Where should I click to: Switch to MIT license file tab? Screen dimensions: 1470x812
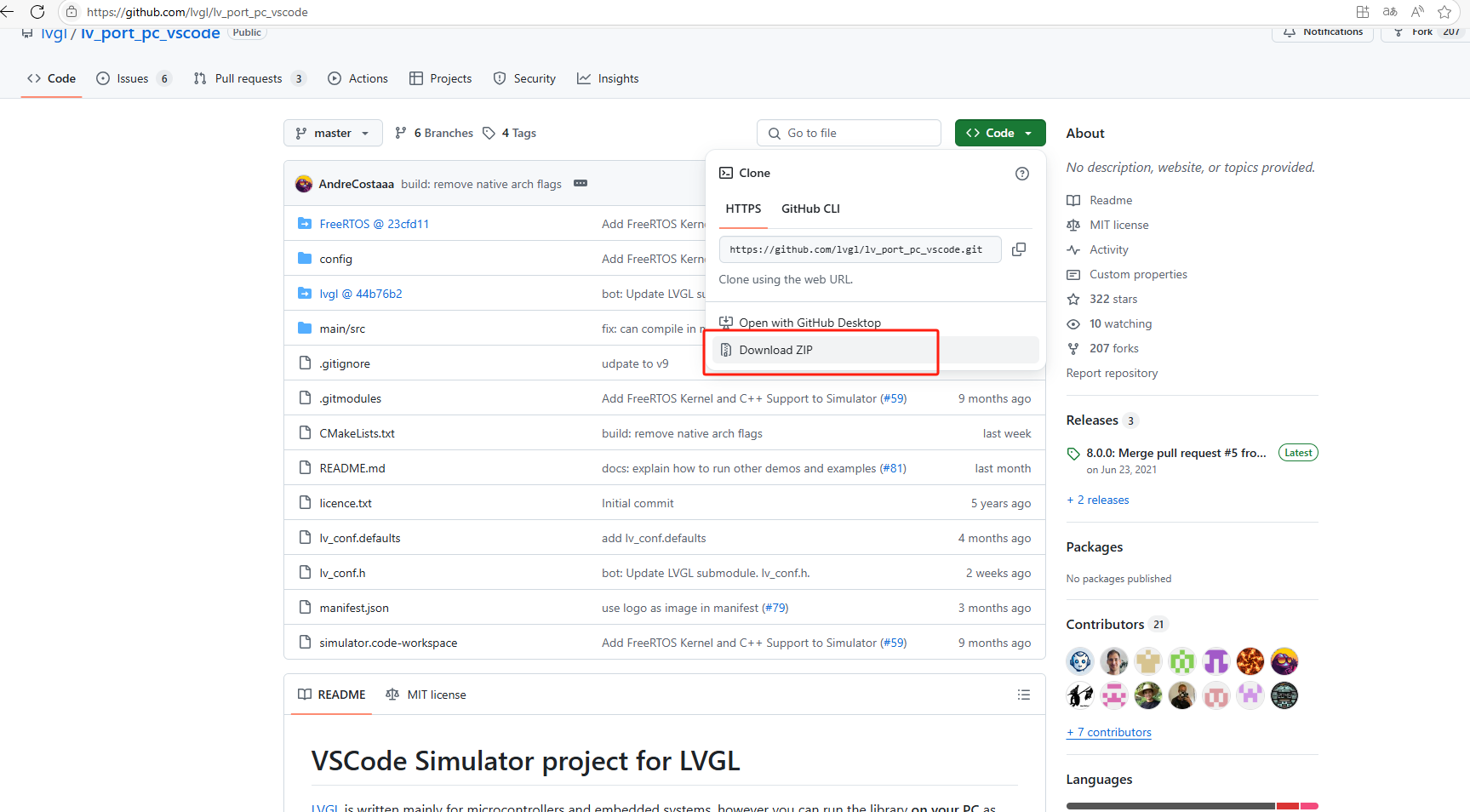(426, 695)
